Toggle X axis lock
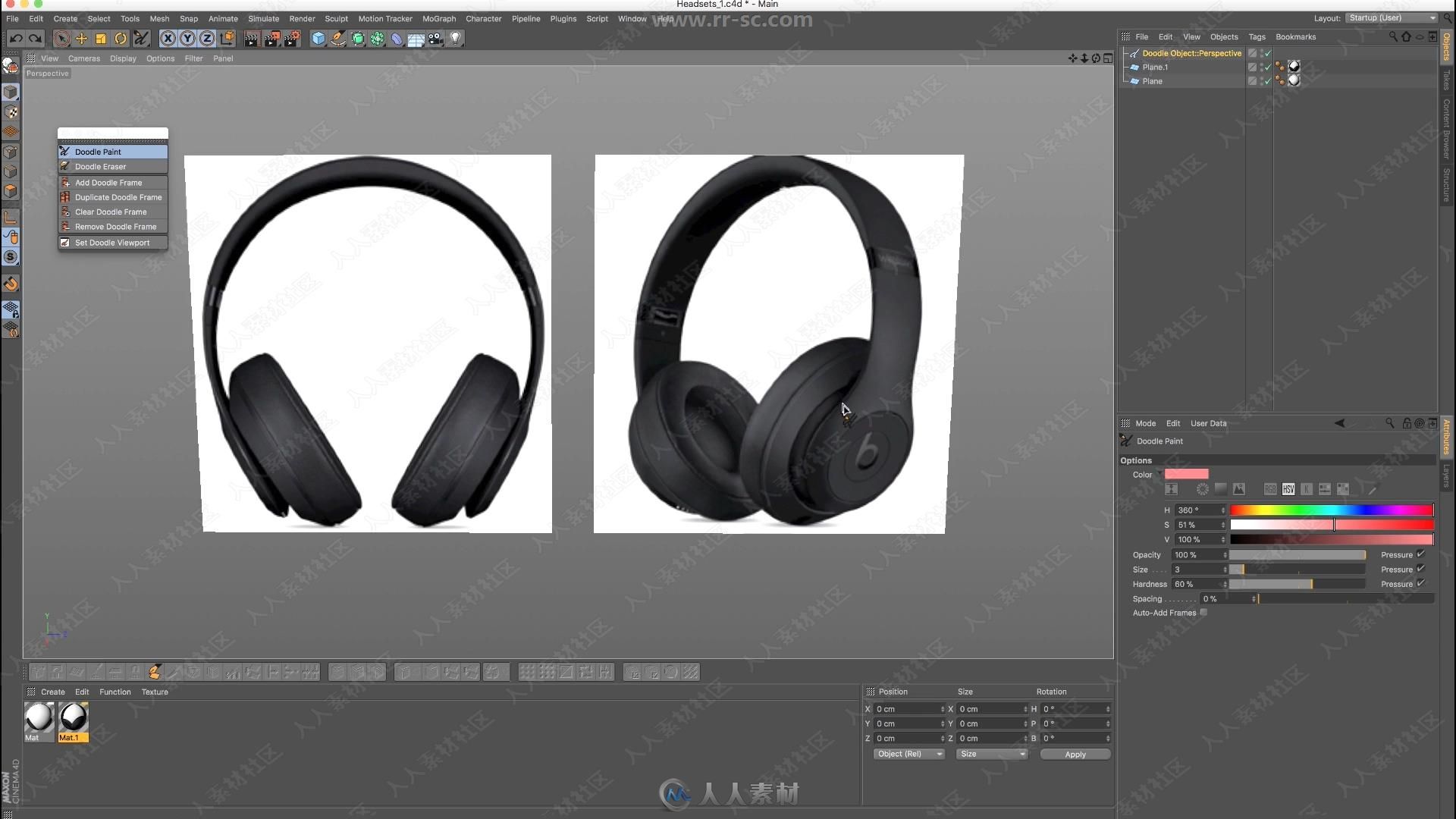Screen dimensions: 1456x819 (168, 38)
